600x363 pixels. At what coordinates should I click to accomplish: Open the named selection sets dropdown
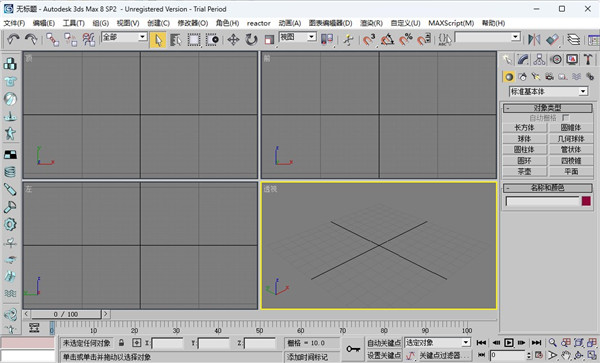pyautogui.click(x=488, y=37)
